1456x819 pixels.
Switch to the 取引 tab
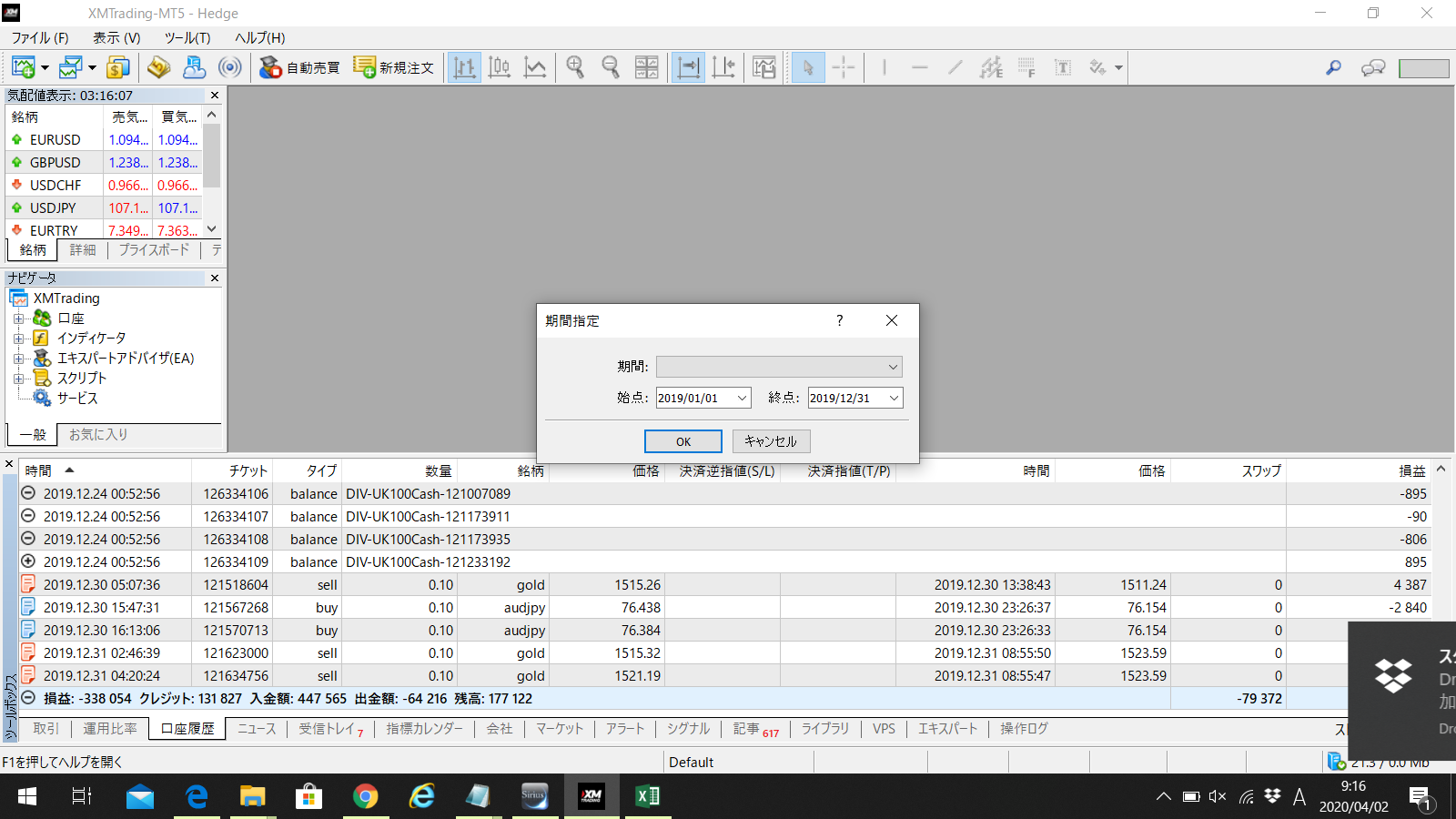tap(45, 729)
